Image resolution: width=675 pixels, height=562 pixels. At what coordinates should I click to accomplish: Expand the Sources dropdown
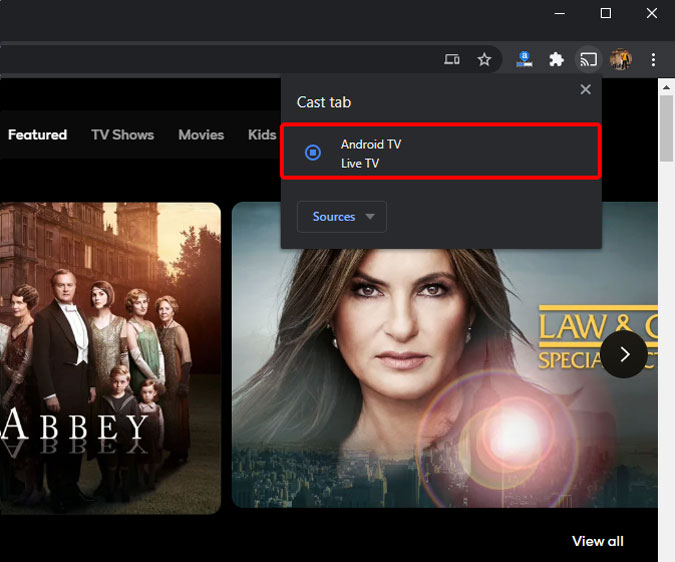(x=342, y=216)
